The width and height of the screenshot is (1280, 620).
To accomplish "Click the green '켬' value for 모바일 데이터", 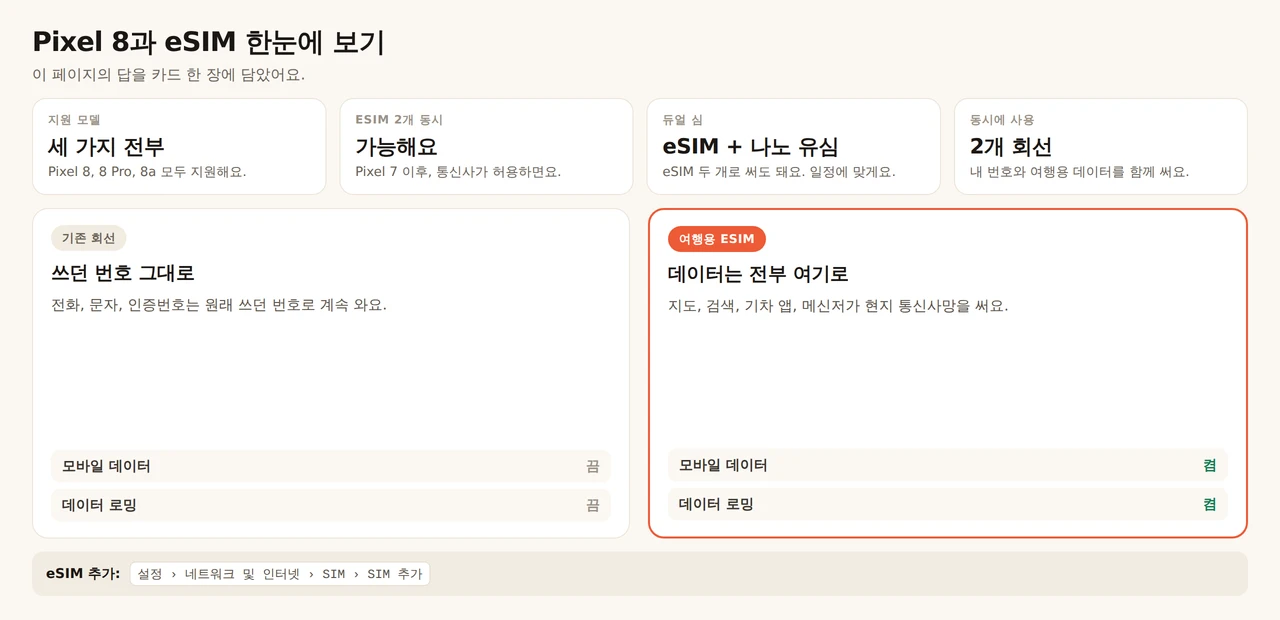I will point(1210,465).
